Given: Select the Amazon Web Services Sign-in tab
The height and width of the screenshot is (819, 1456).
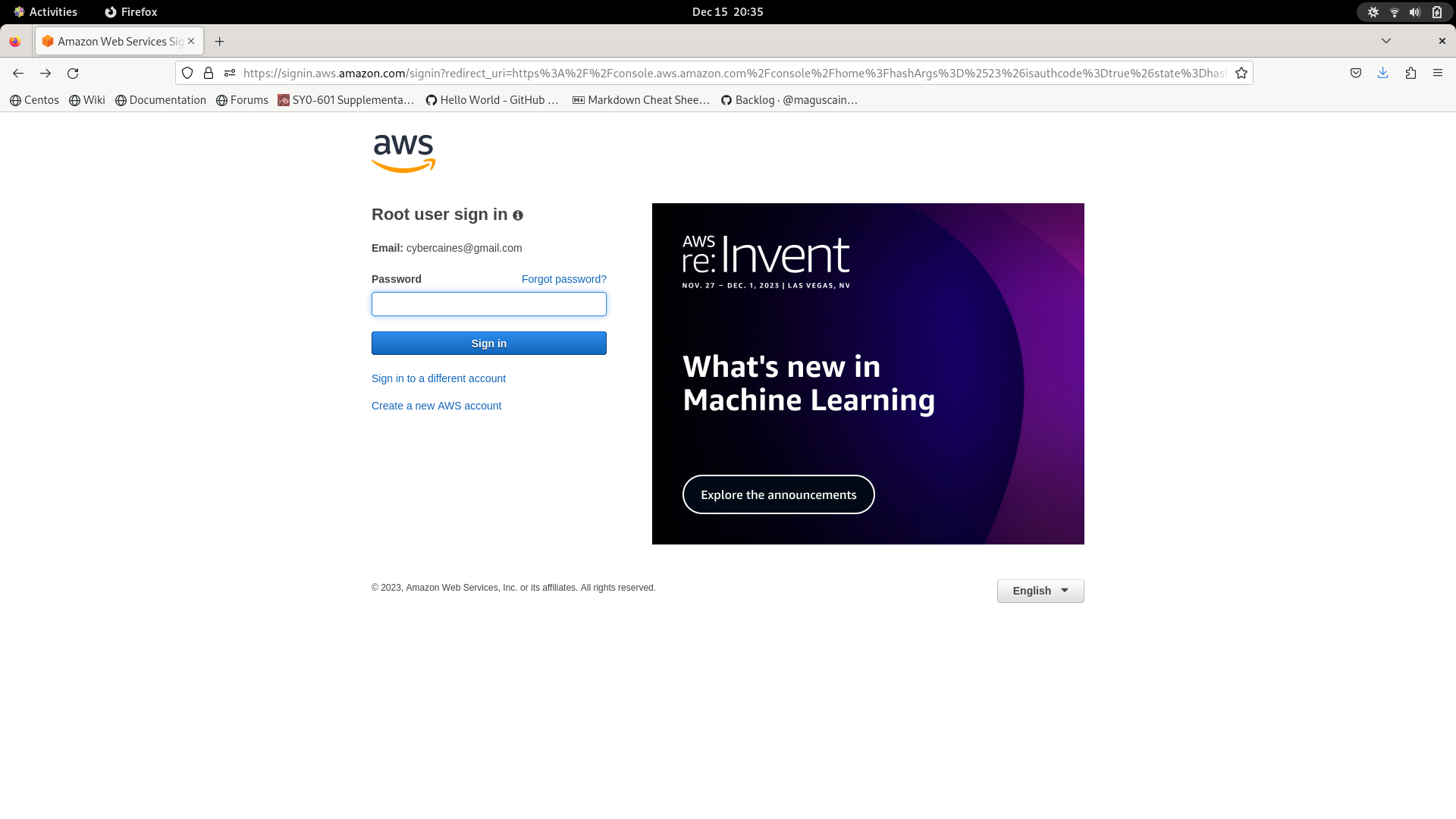Looking at the screenshot, I should tap(119, 41).
